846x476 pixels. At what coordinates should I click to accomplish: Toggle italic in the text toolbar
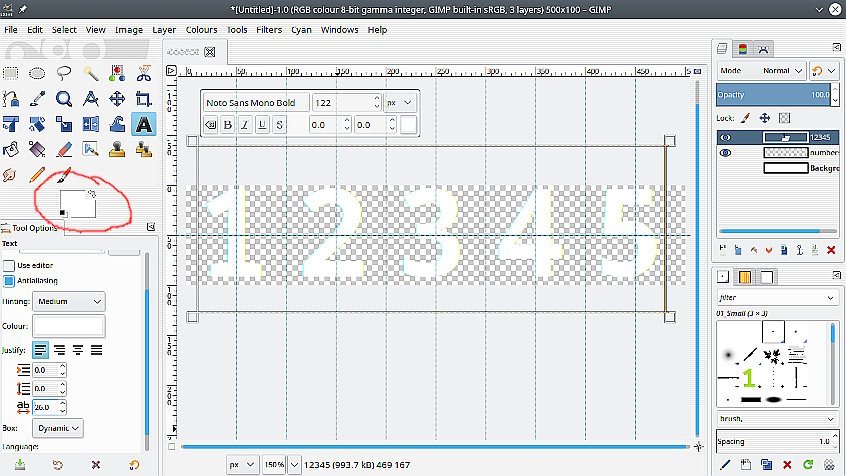pos(244,125)
